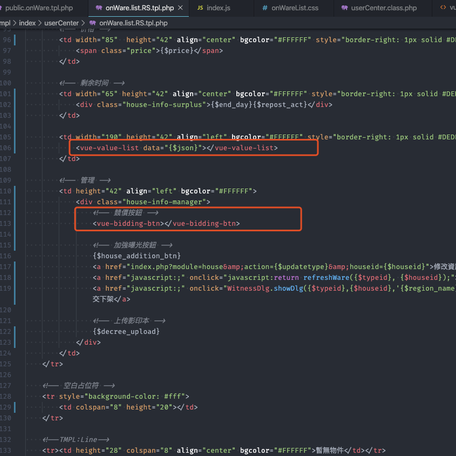Click the PHP icon on userCenter.class.php tab
Image resolution: width=456 pixels, height=456 pixels.
(x=344, y=8)
